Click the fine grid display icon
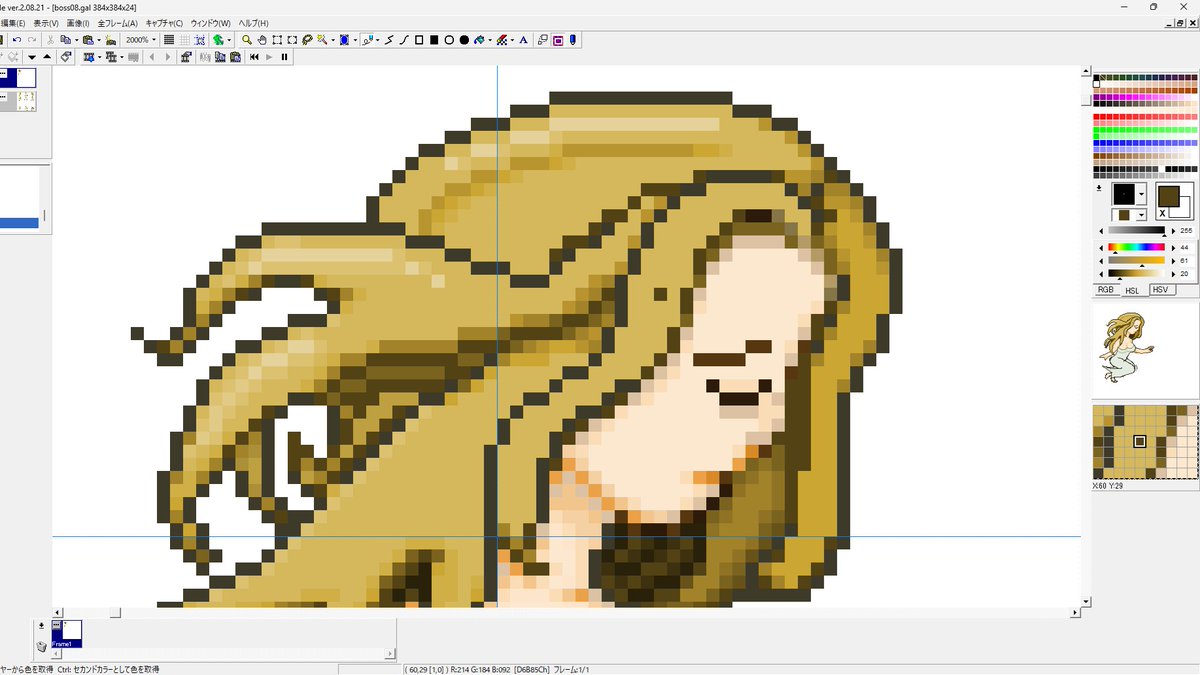 point(169,40)
